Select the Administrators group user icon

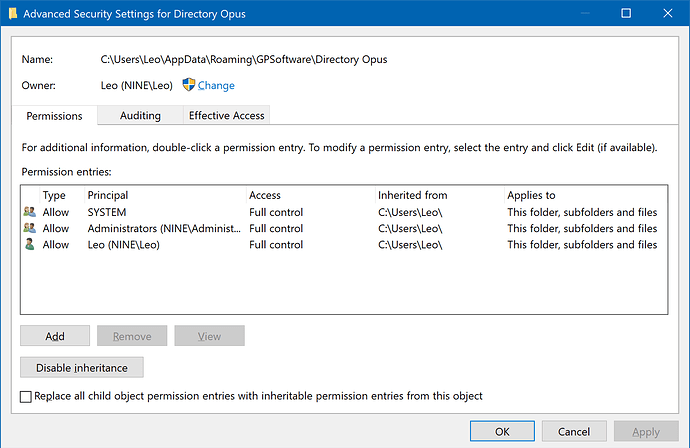pos(29,228)
